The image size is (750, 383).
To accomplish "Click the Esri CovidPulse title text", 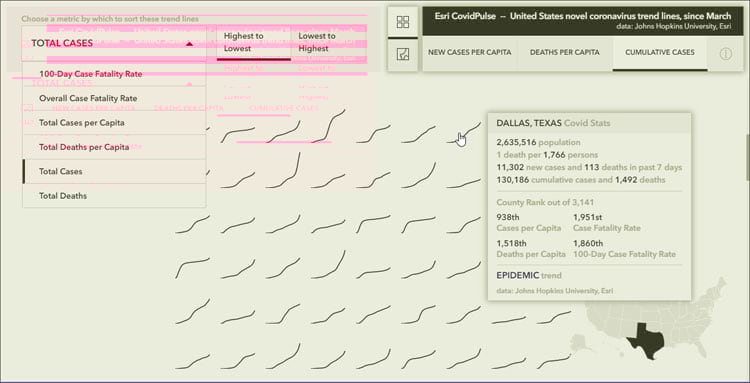I will pyautogui.click(x=583, y=16).
